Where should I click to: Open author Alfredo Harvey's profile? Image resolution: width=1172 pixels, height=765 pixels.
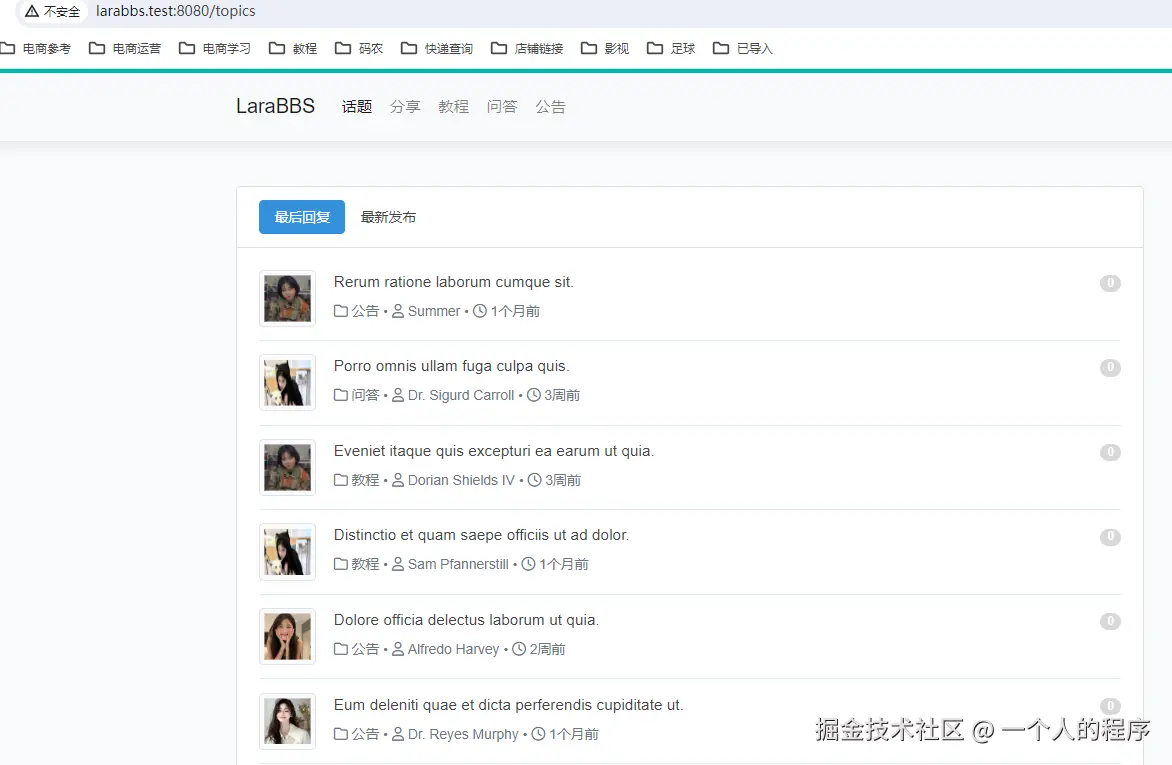tap(445, 649)
